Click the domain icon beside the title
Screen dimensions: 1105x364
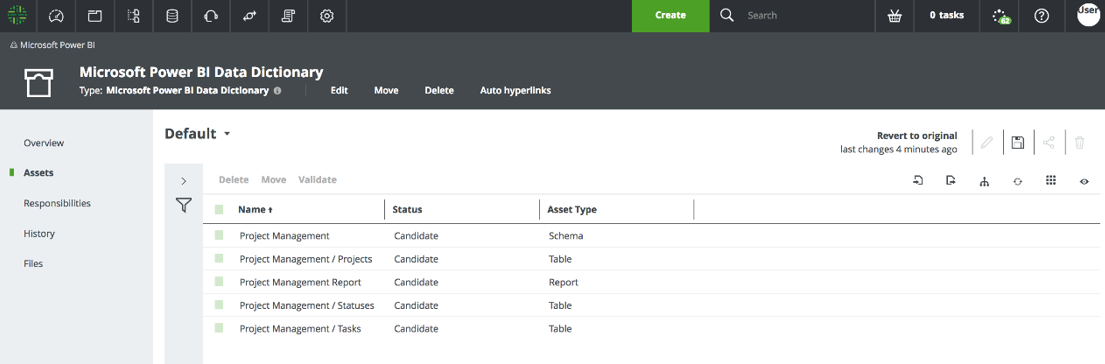tap(40, 82)
